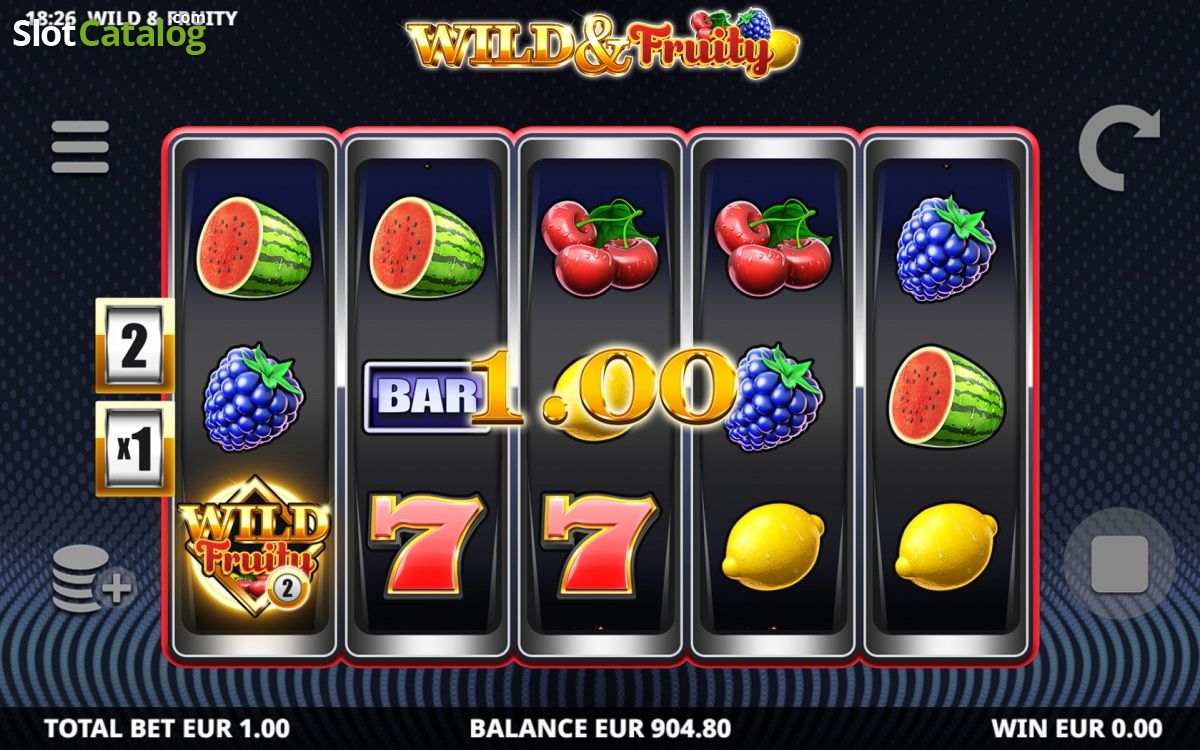Click the SlotCatalog logo
The height and width of the screenshot is (750, 1200).
click(x=110, y=36)
